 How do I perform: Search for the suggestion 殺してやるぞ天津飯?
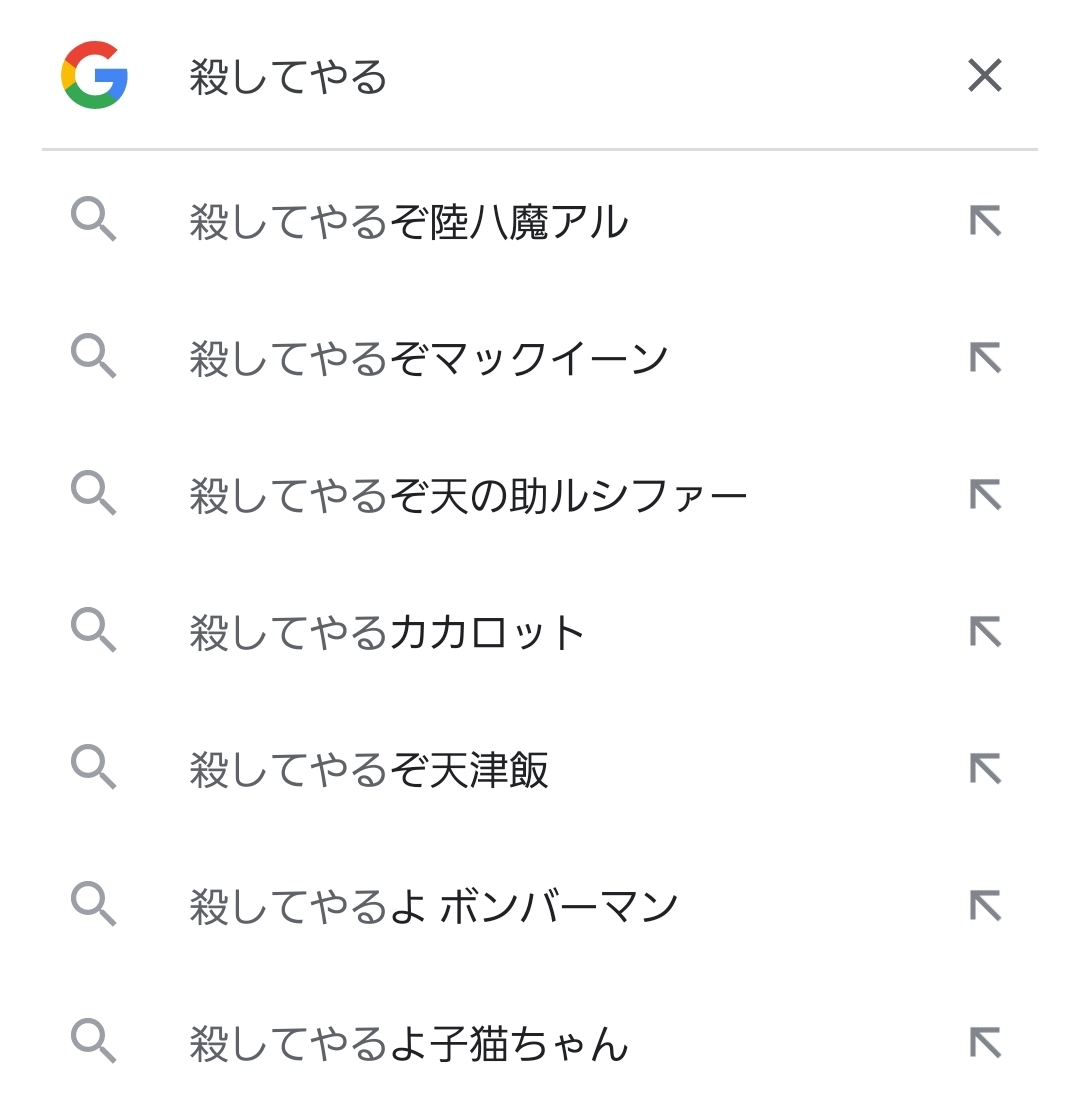coord(369,770)
